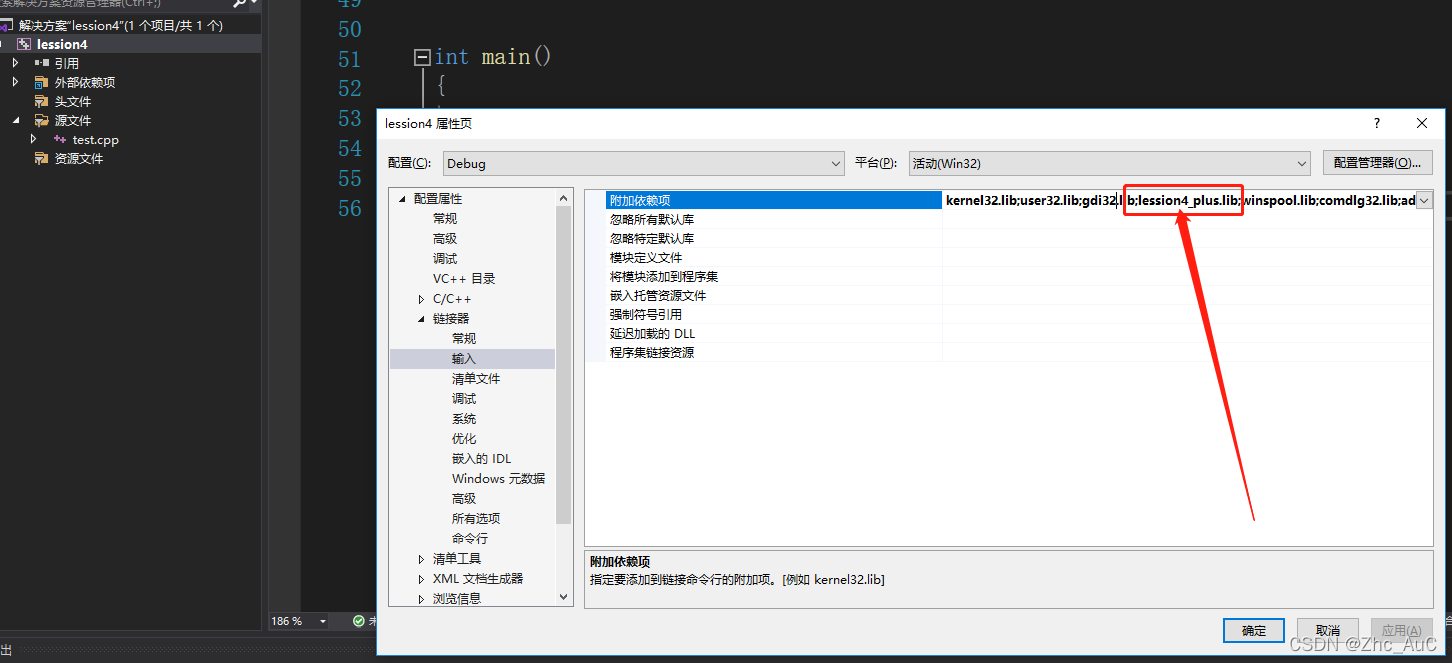
Task: Click the 应用(A) button
Action: (1401, 630)
